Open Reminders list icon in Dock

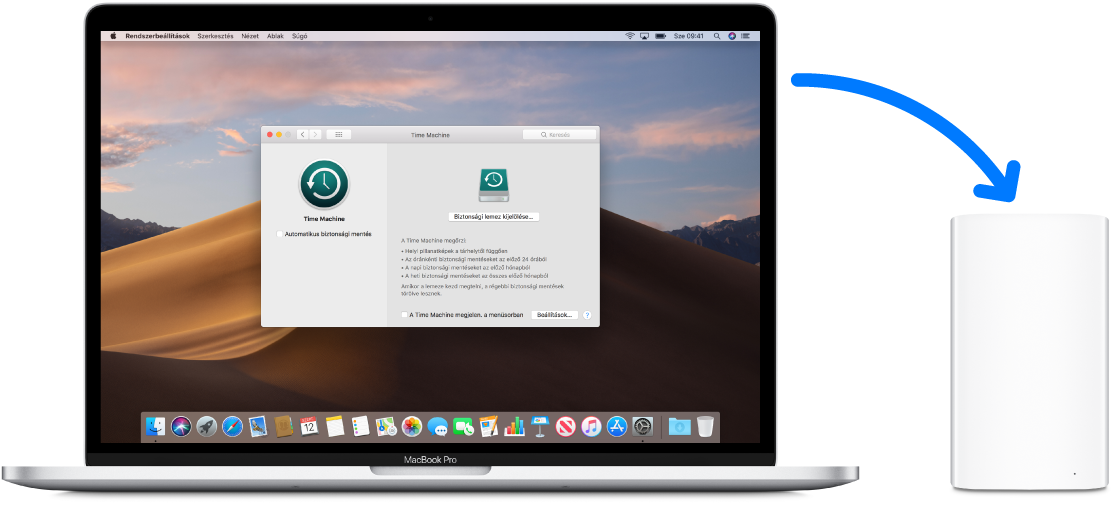(361, 427)
